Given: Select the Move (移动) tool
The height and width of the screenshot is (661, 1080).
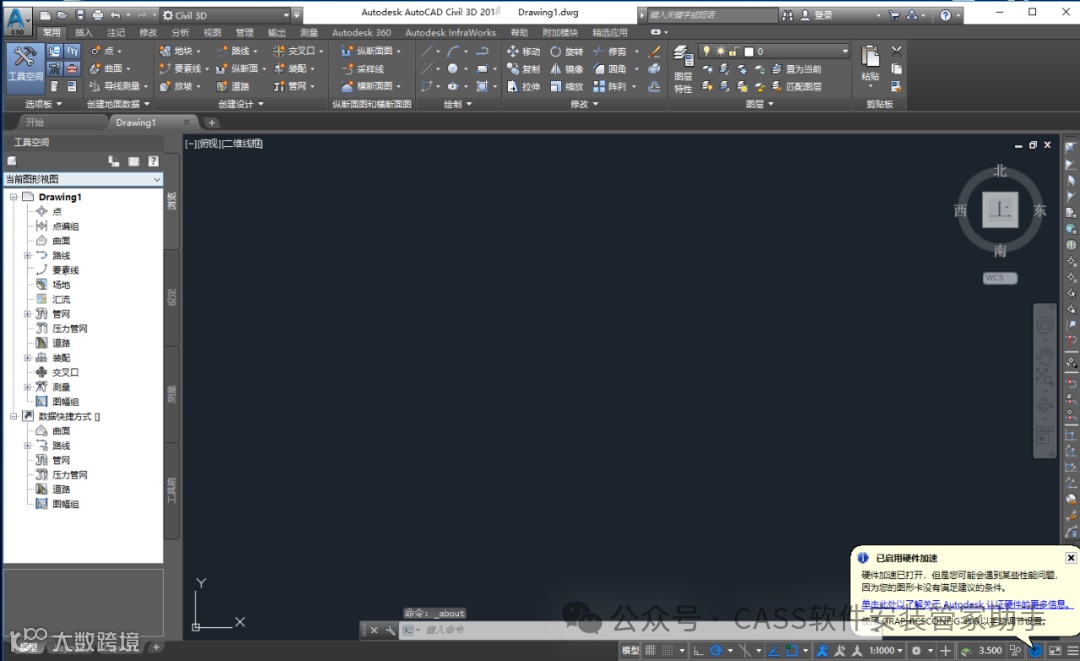Looking at the screenshot, I should coord(523,52).
